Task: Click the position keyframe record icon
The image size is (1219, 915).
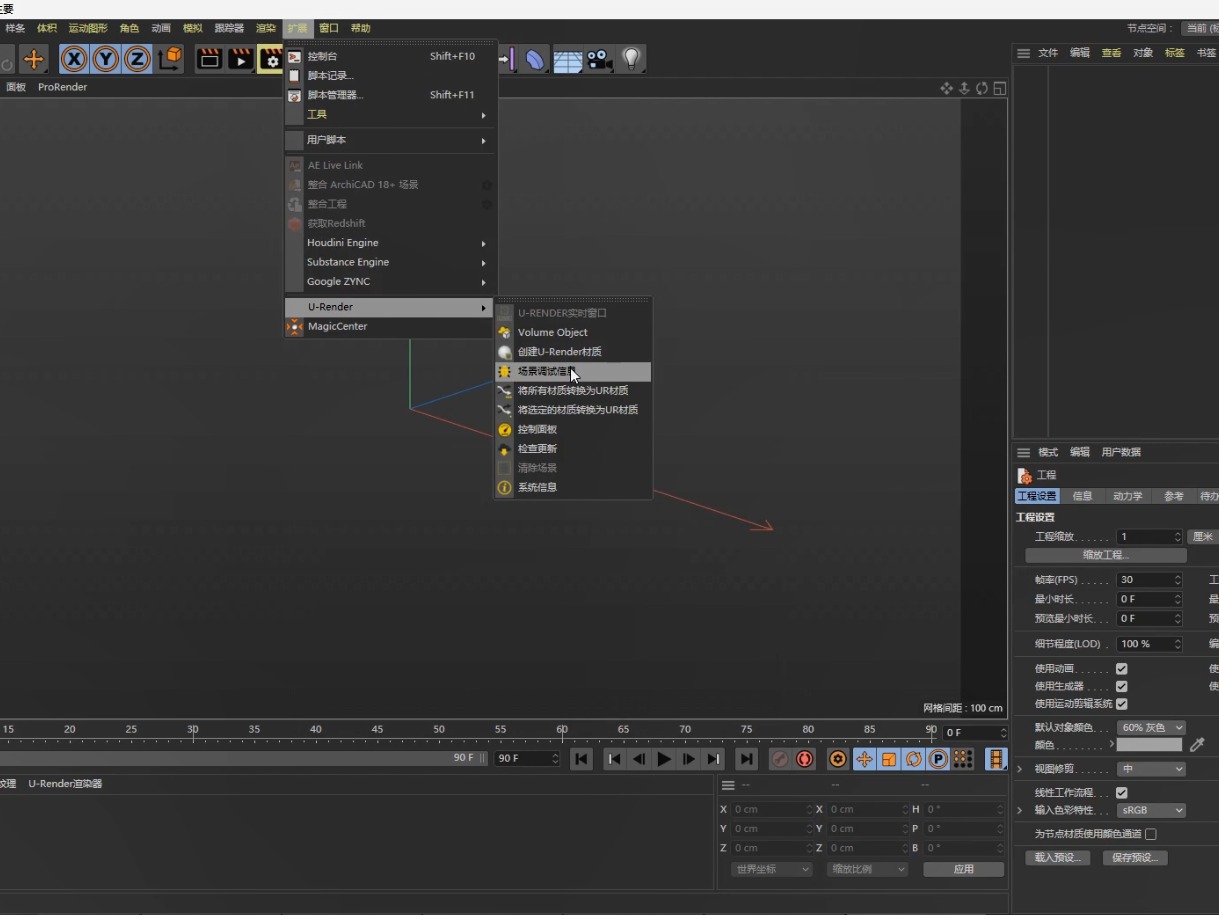Action: (x=865, y=759)
